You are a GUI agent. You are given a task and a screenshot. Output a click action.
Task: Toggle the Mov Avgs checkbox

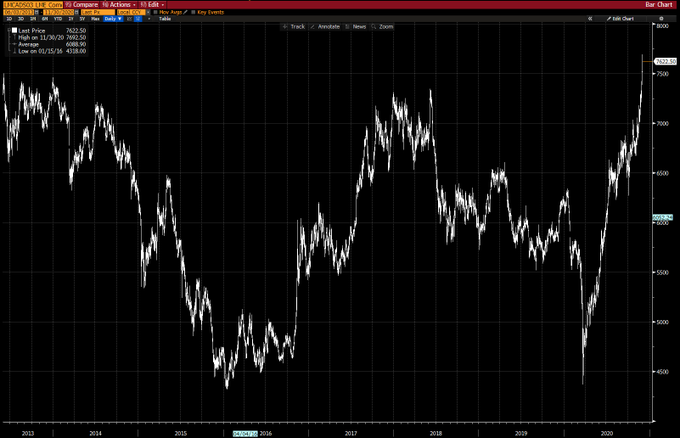coord(155,12)
